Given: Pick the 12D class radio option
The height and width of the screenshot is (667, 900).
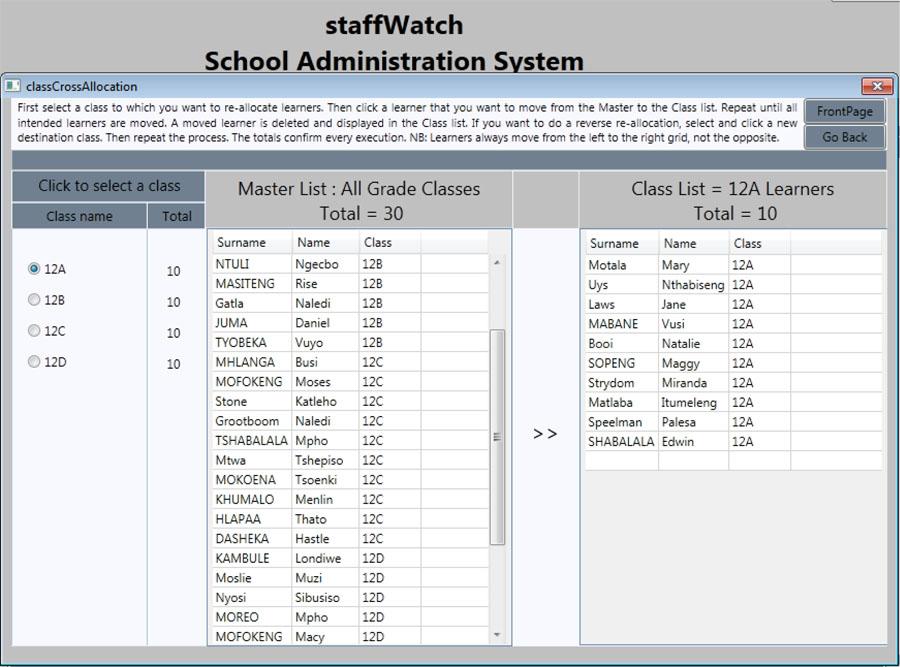Looking at the screenshot, I should (35, 362).
